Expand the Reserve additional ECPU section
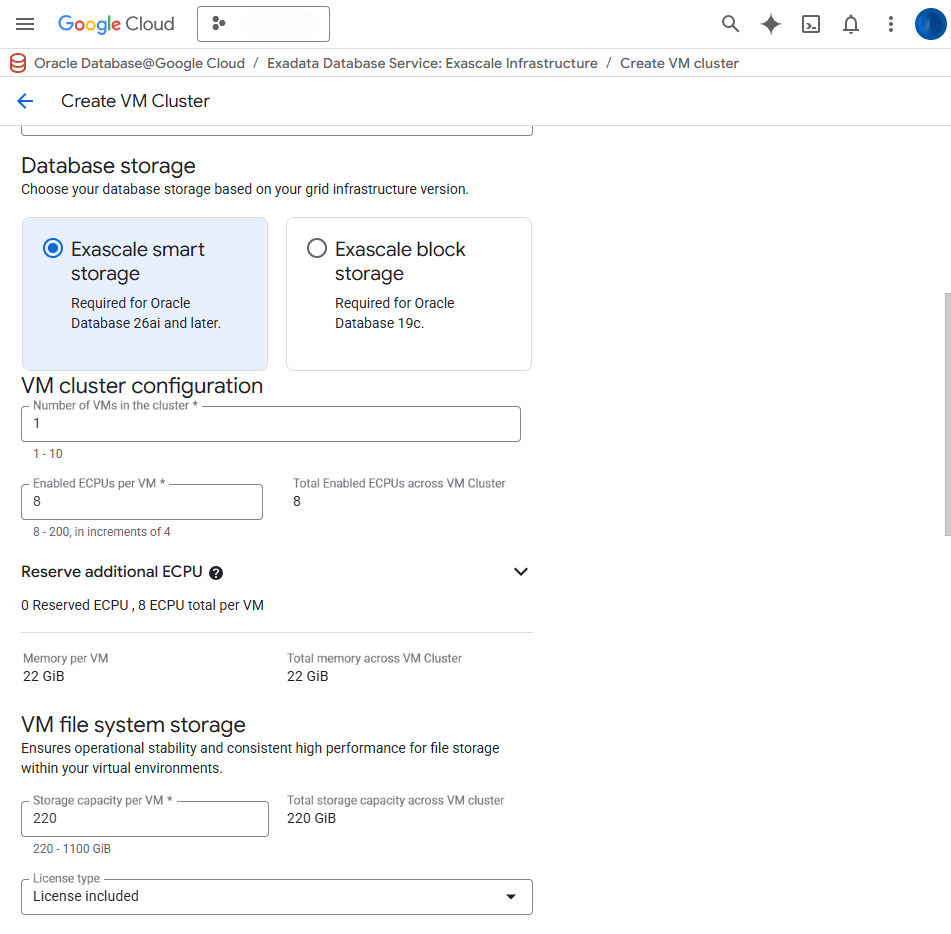The image size is (951, 934). (x=520, y=571)
